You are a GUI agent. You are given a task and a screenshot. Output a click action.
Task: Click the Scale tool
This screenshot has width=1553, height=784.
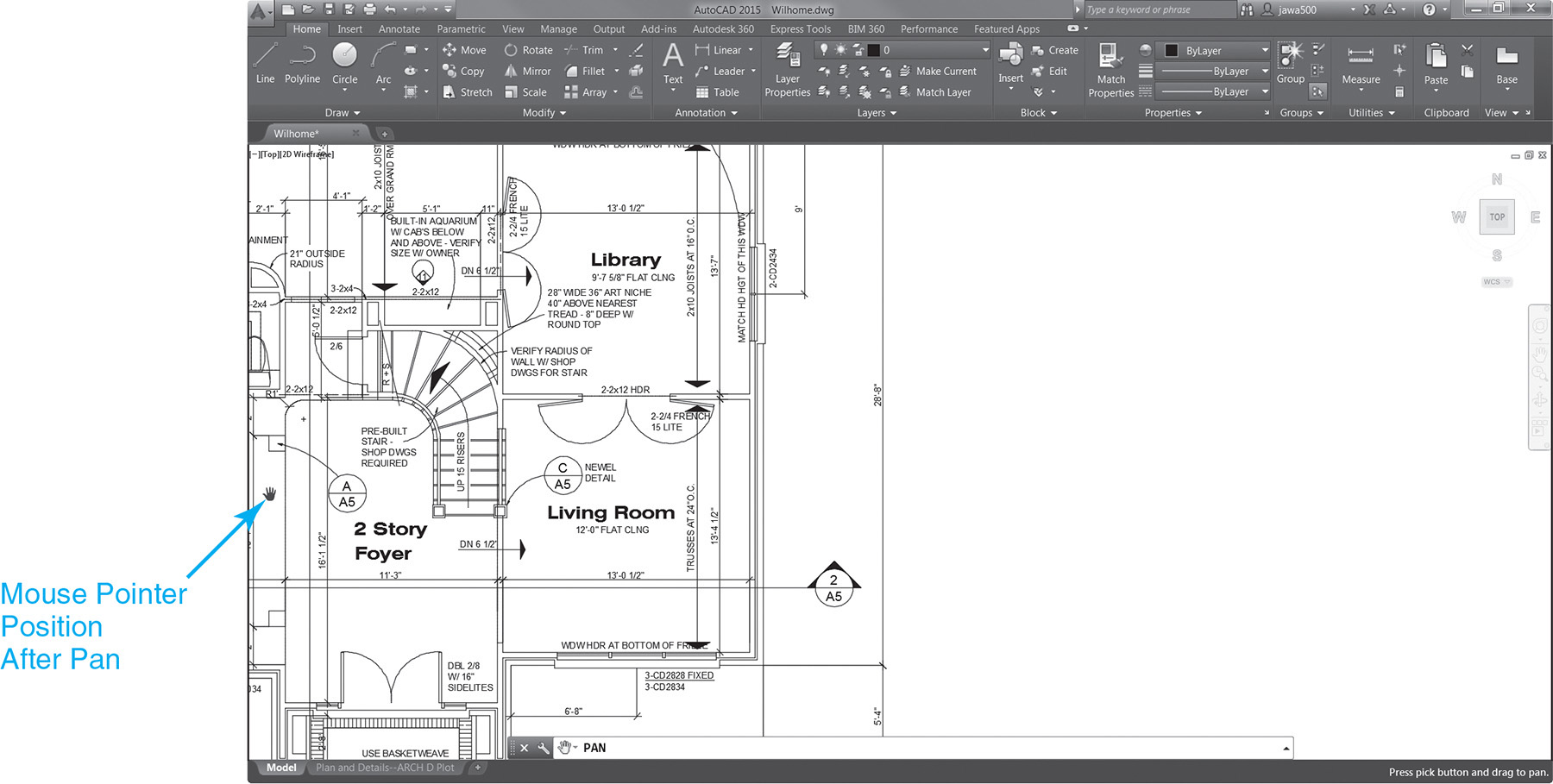tap(525, 92)
